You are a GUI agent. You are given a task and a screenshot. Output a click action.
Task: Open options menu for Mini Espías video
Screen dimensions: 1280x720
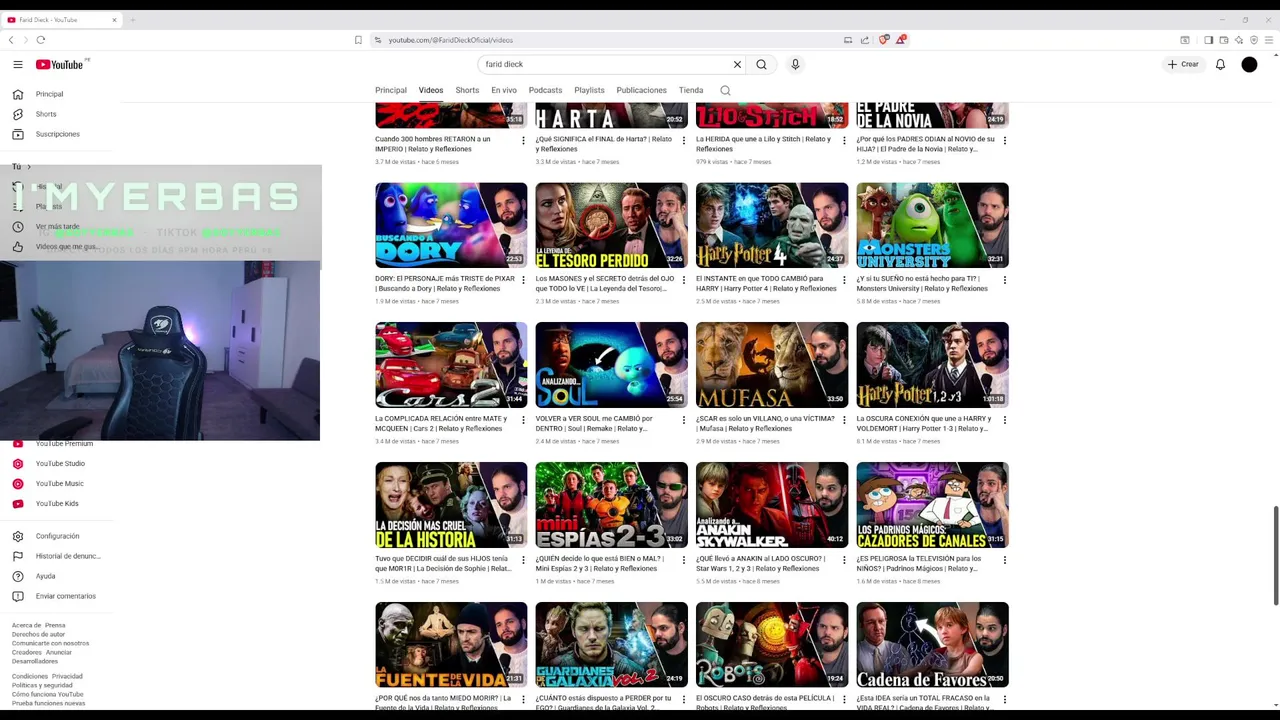[x=684, y=560]
